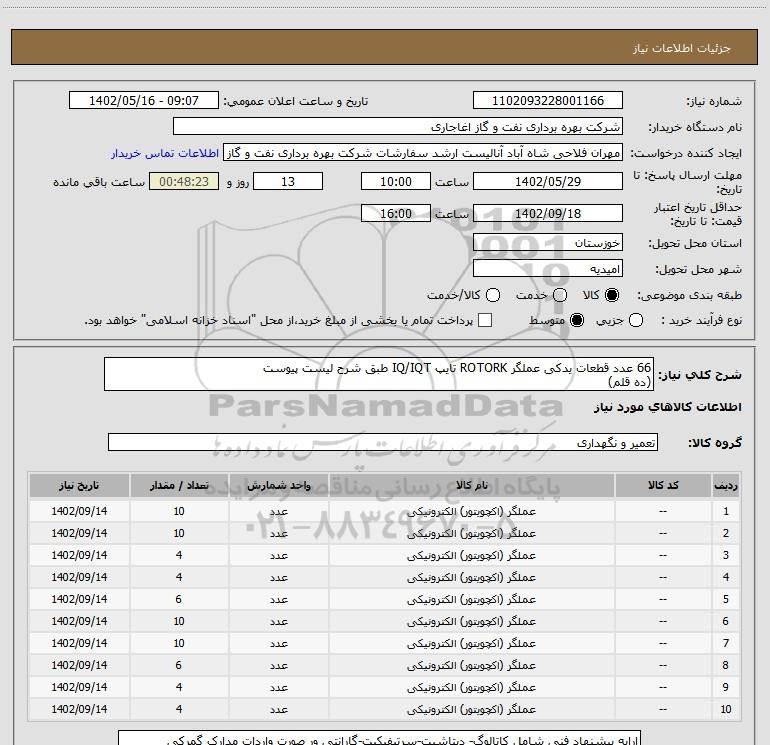Click the need date in row 10
The image size is (770, 745).
tap(79, 710)
